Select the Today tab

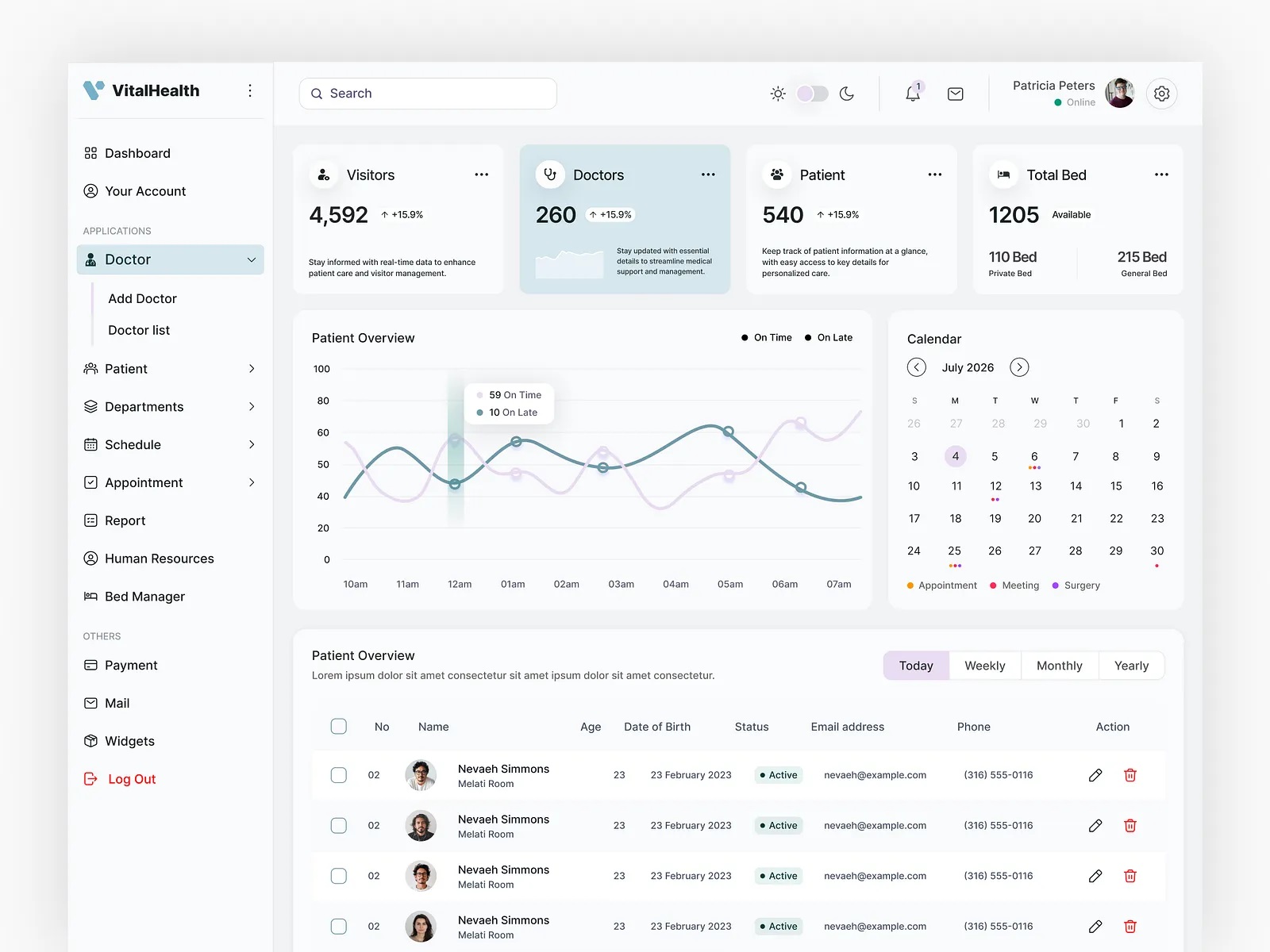click(916, 666)
